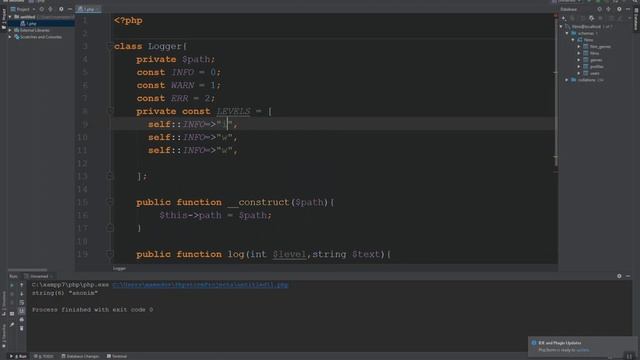Open Run panel gear settings

point(619,276)
